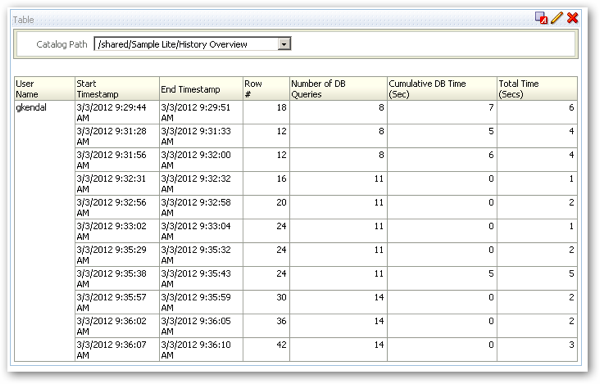
Task: Click the End Timestamp column header
Action: pyautogui.click(x=201, y=89)
